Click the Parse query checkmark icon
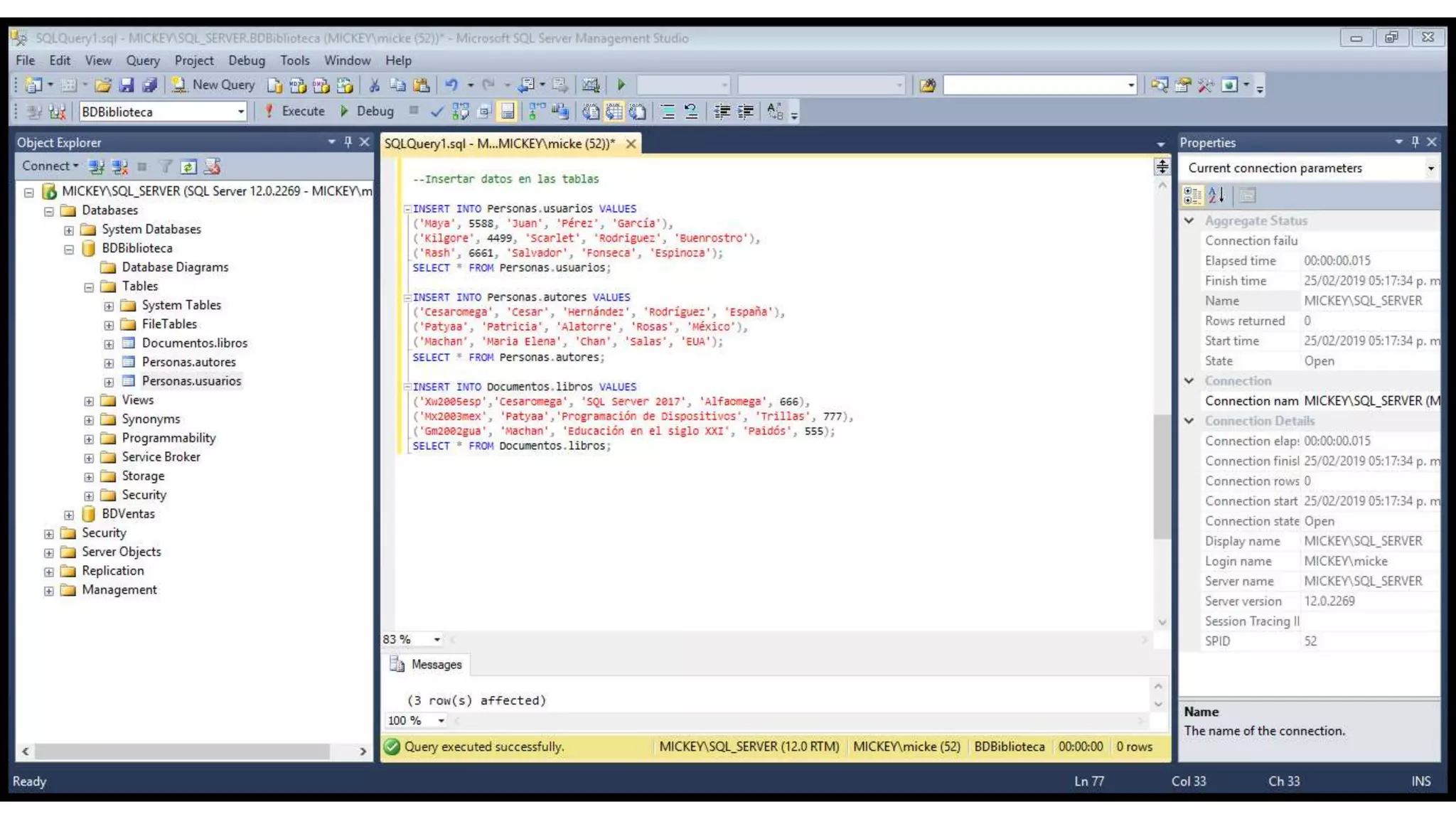This screenshot has width=1456, height=819. [437, 112]
